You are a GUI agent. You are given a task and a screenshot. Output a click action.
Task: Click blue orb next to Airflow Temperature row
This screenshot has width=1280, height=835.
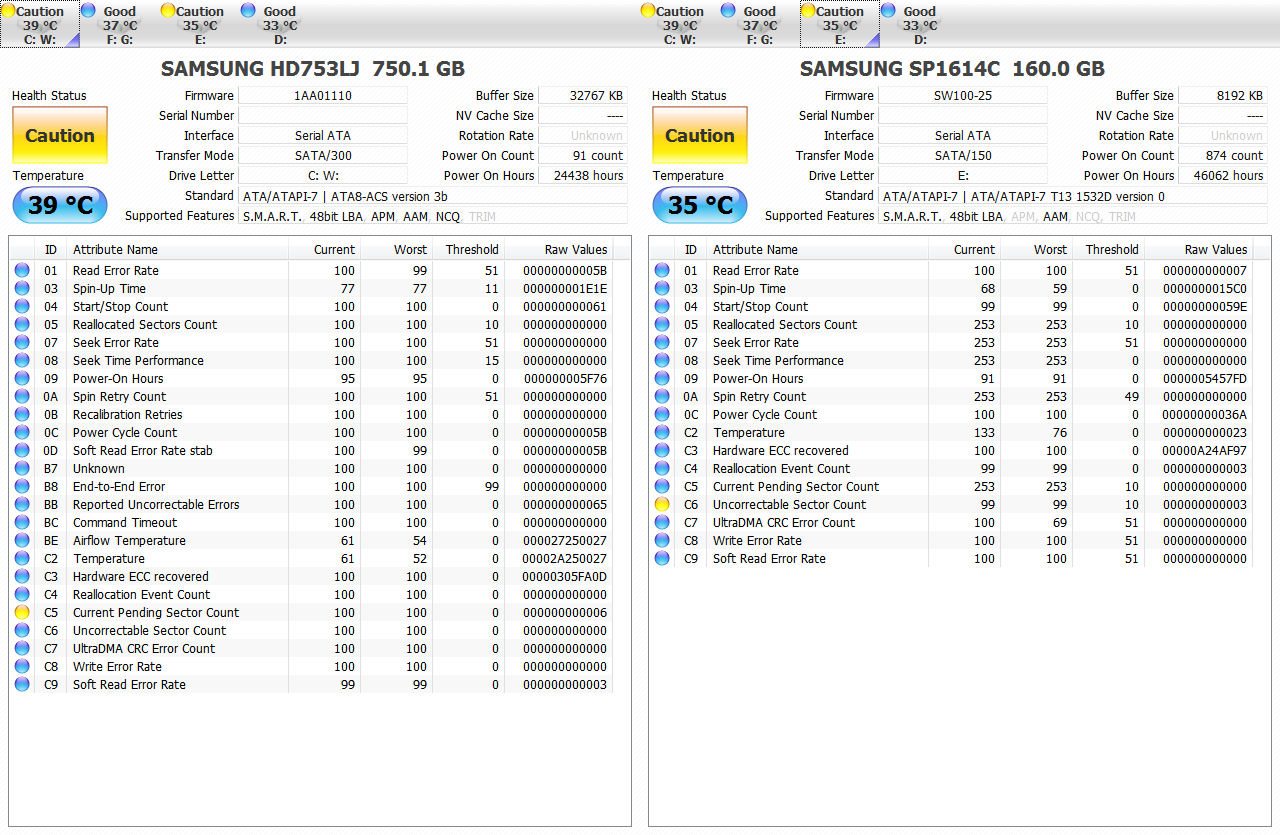point(22,540)
